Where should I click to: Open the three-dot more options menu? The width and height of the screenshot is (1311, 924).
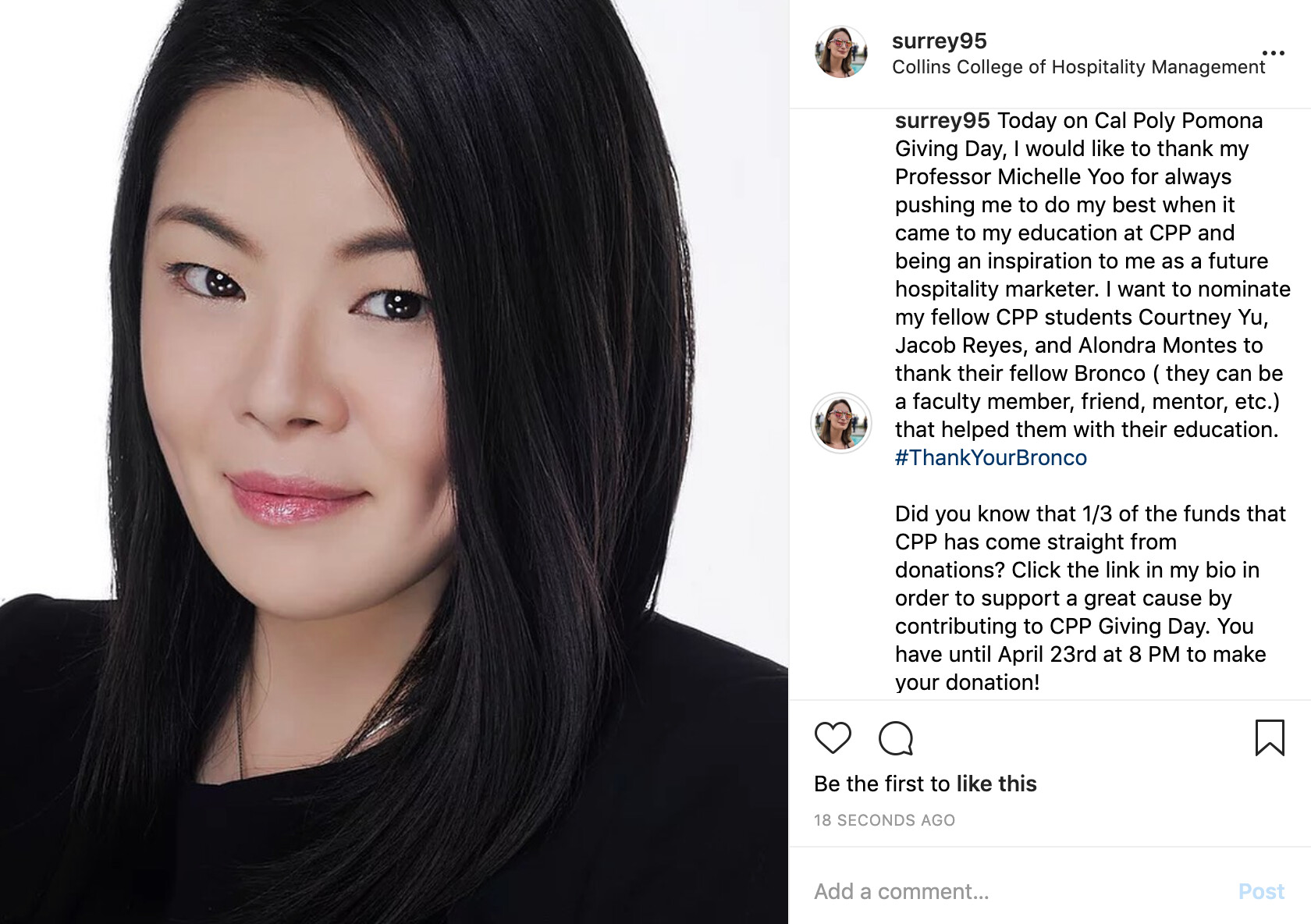pyautogui.click(x=1273, y=53)
